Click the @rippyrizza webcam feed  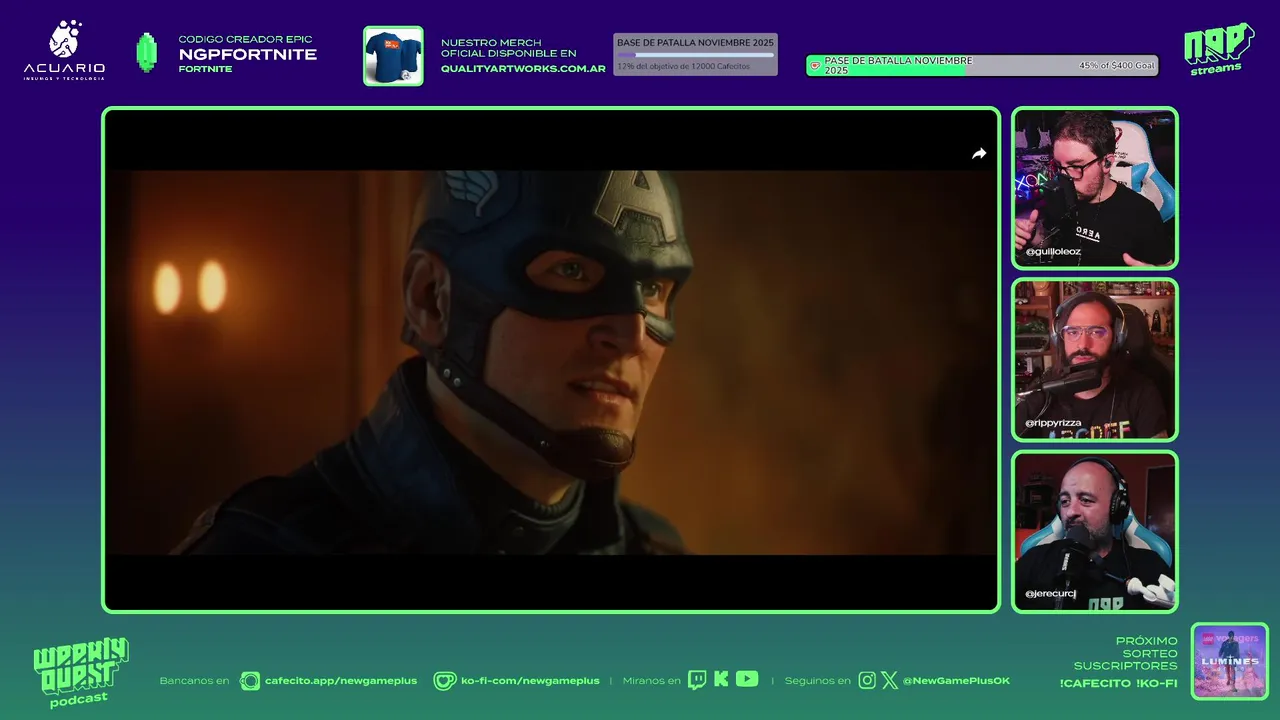pos(1095,360)
